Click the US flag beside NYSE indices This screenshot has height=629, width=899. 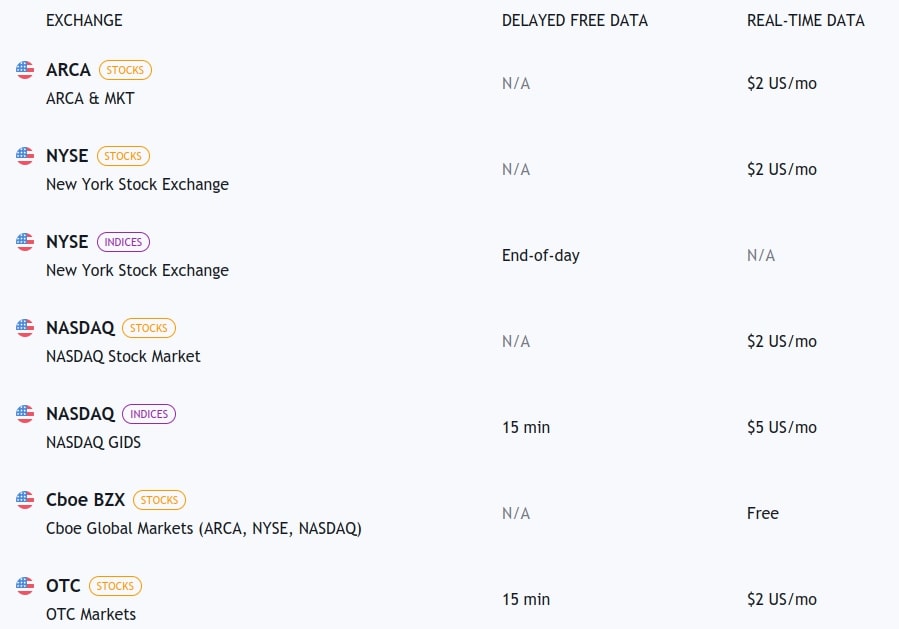[x=25, y=242]
